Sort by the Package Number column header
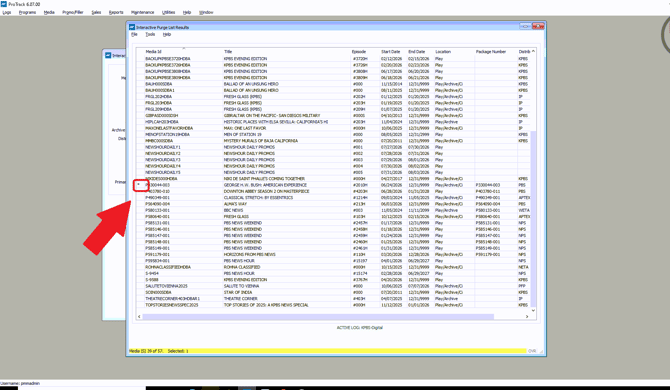 (491, 51)
